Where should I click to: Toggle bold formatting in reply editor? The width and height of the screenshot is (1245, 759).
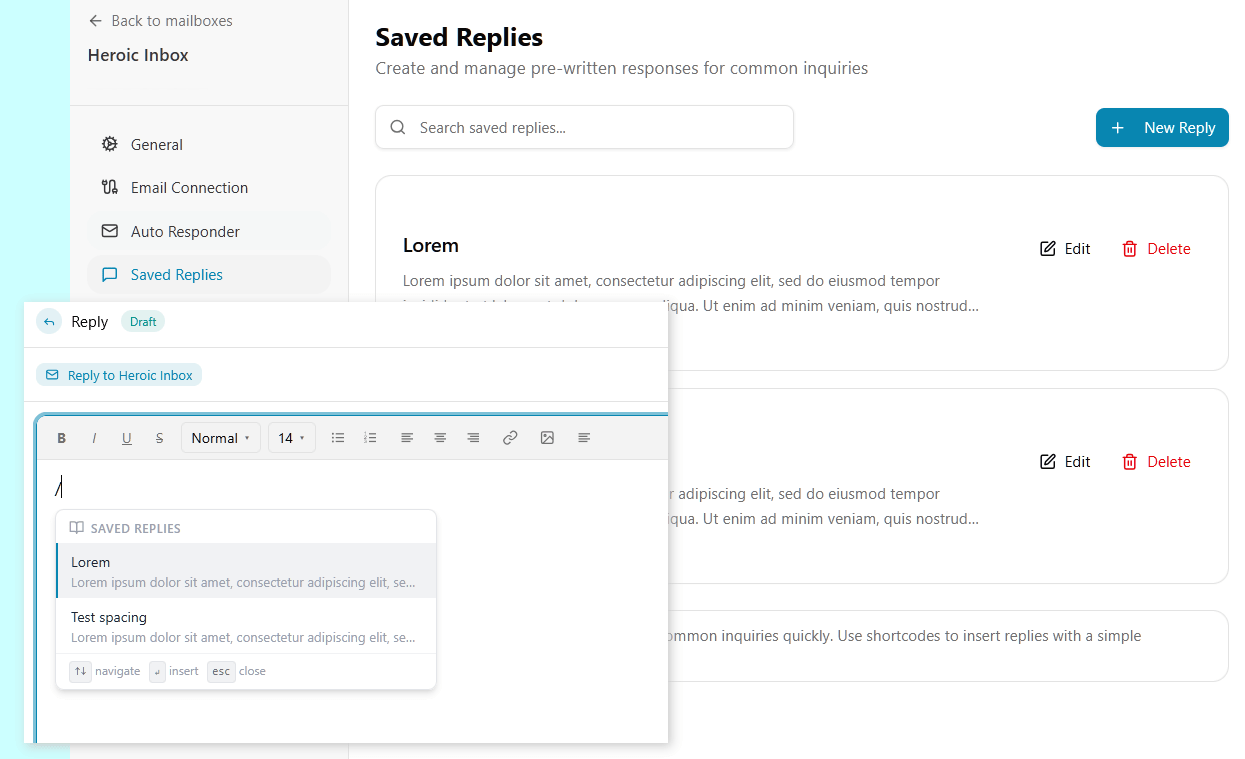point(61,438)
